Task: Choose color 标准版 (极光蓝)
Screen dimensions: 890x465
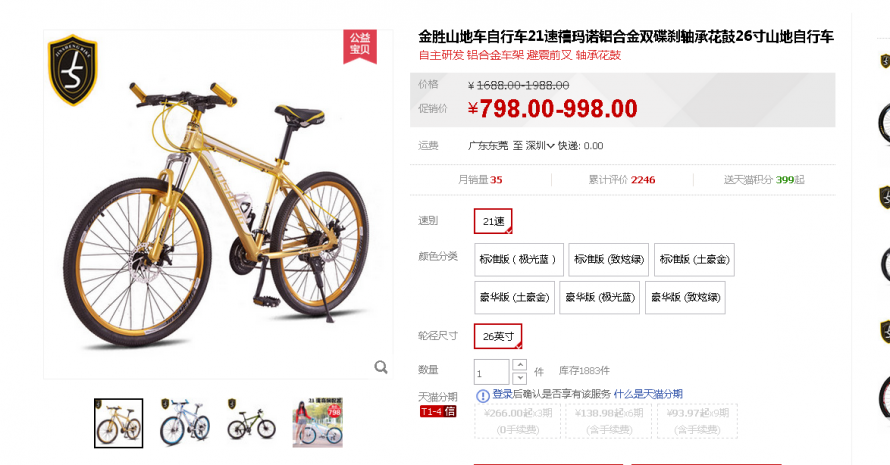Action: coord(519,259)
